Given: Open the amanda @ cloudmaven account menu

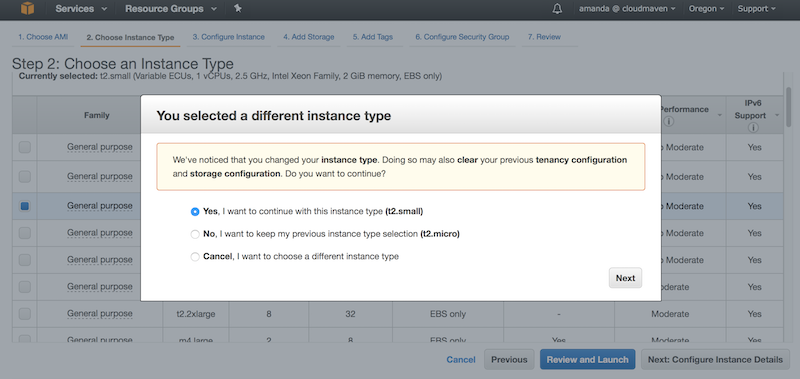Looking at the screenshot, I should [x=627, y=9].
